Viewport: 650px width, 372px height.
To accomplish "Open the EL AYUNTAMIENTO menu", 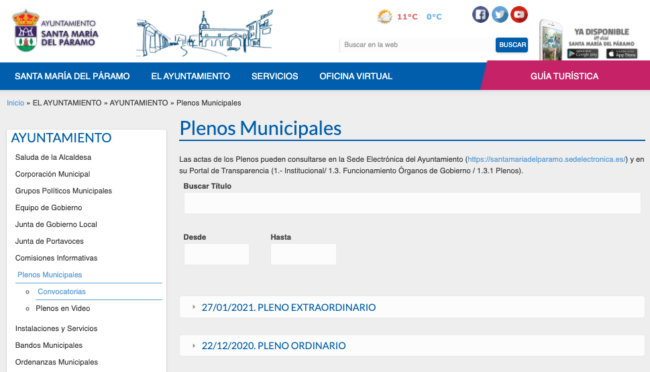I will pyautogui.click(x=190, y=76).
